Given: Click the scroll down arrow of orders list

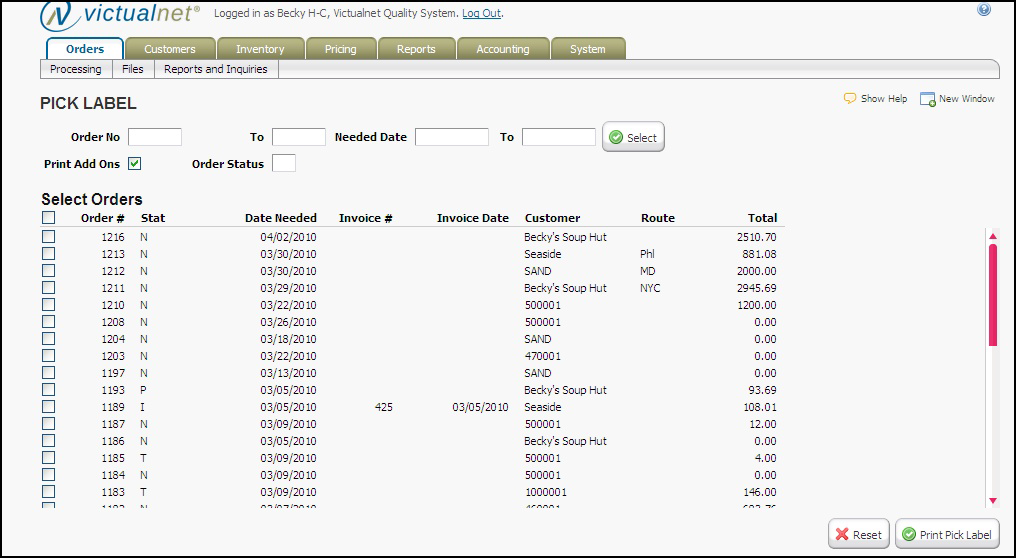Looking at the screenshot, I should pos(993,500).
